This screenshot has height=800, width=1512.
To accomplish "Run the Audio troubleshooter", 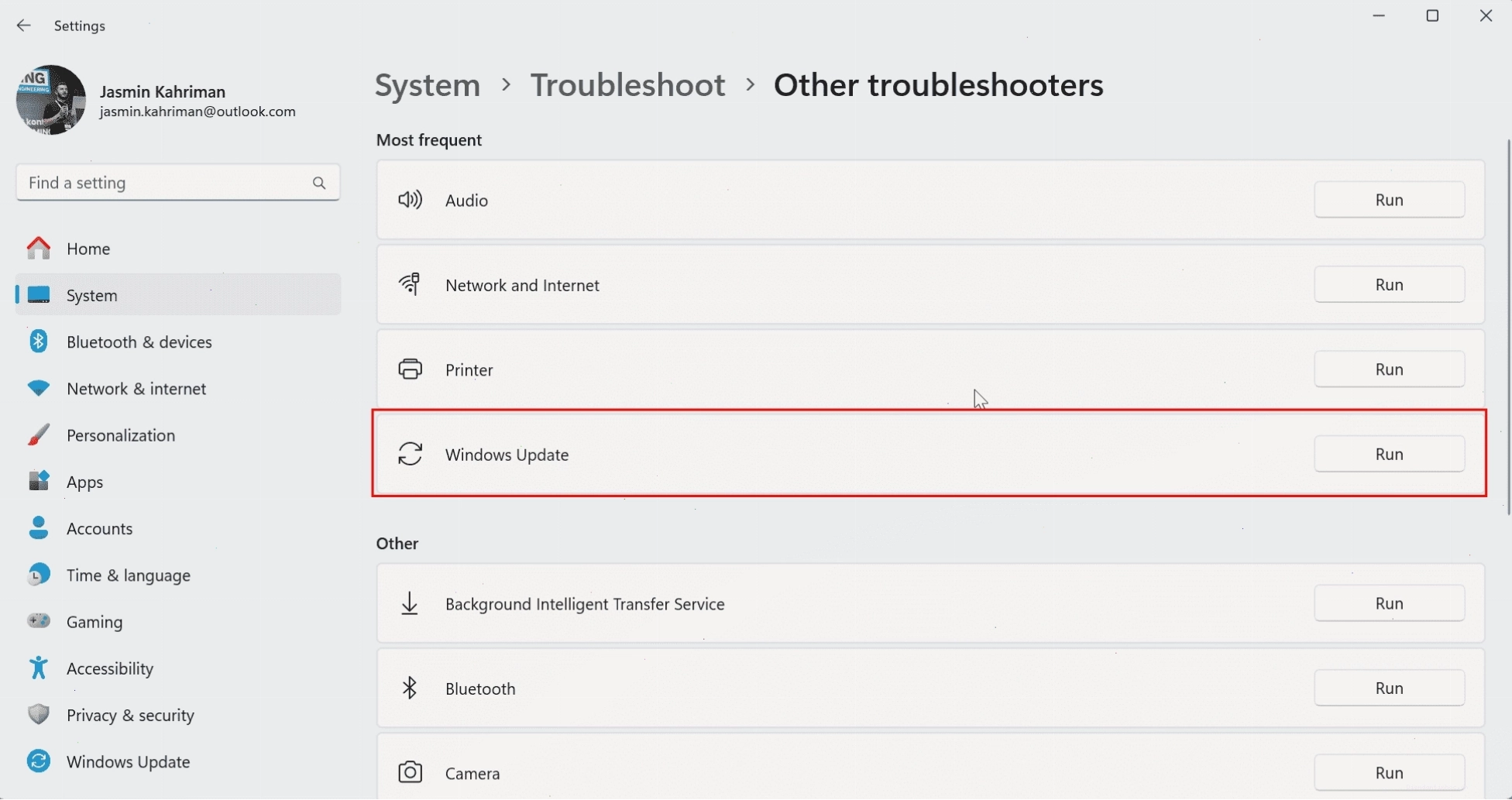I will pos(1389,200).
